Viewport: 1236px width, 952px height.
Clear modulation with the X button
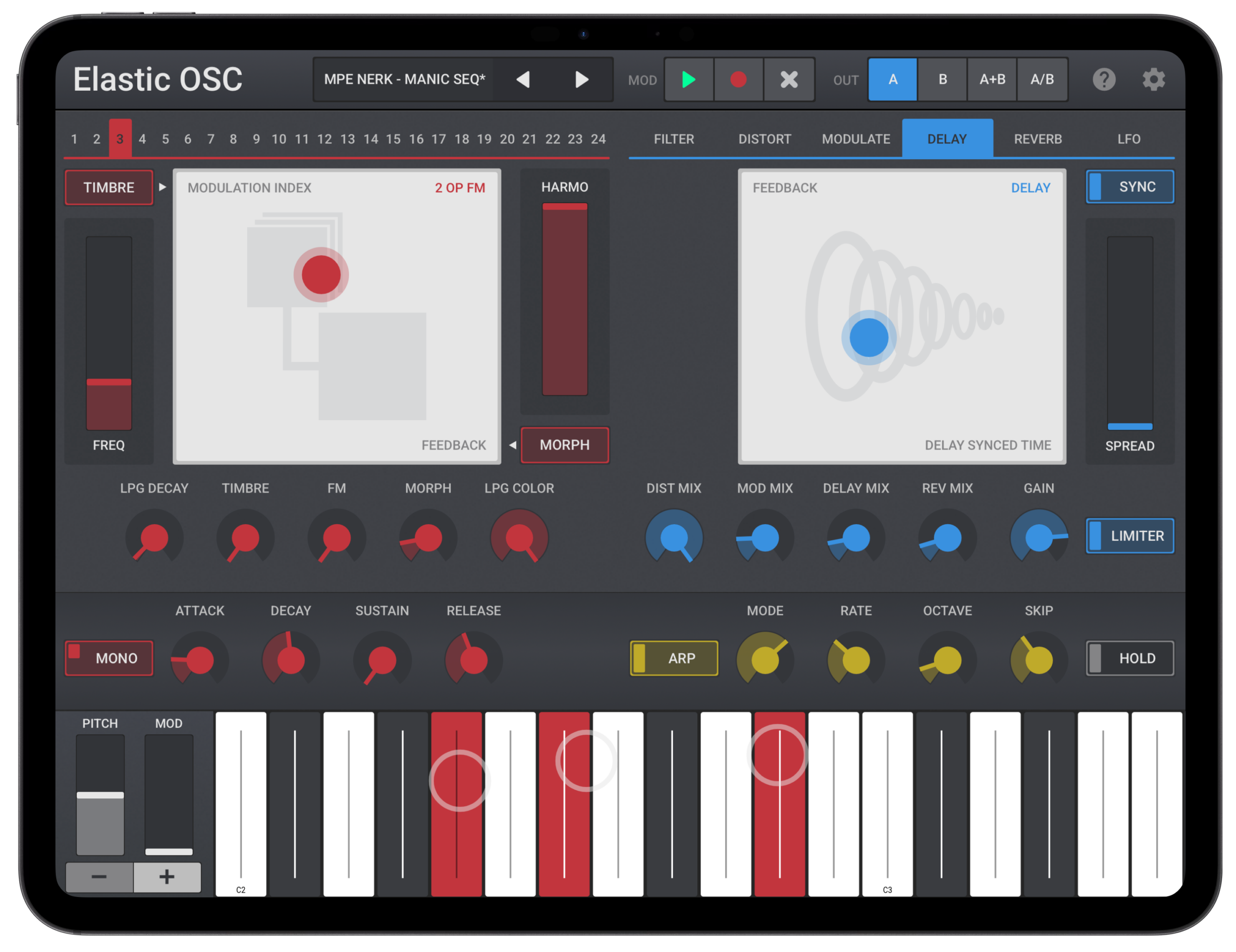coord(788,80)
